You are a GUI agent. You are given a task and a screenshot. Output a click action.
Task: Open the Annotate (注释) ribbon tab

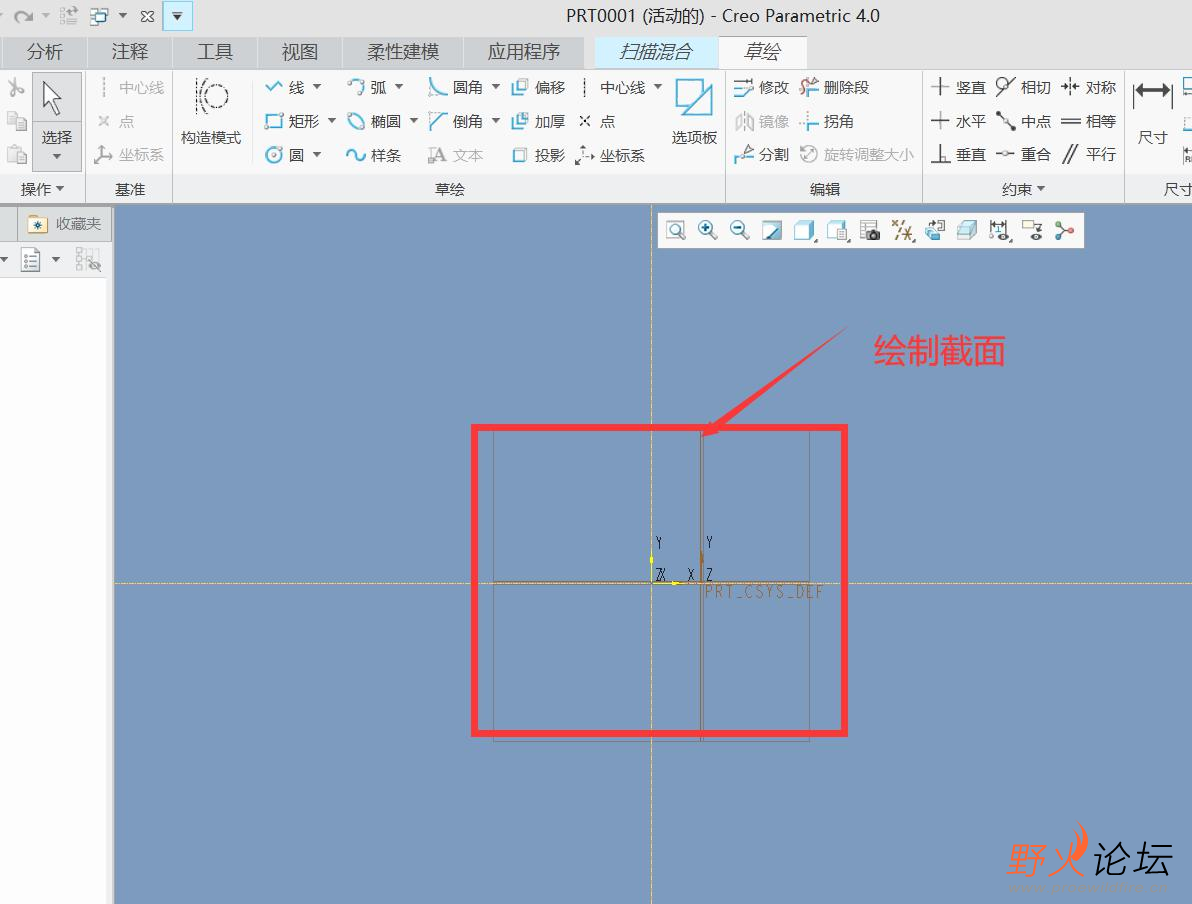[129, 52]
